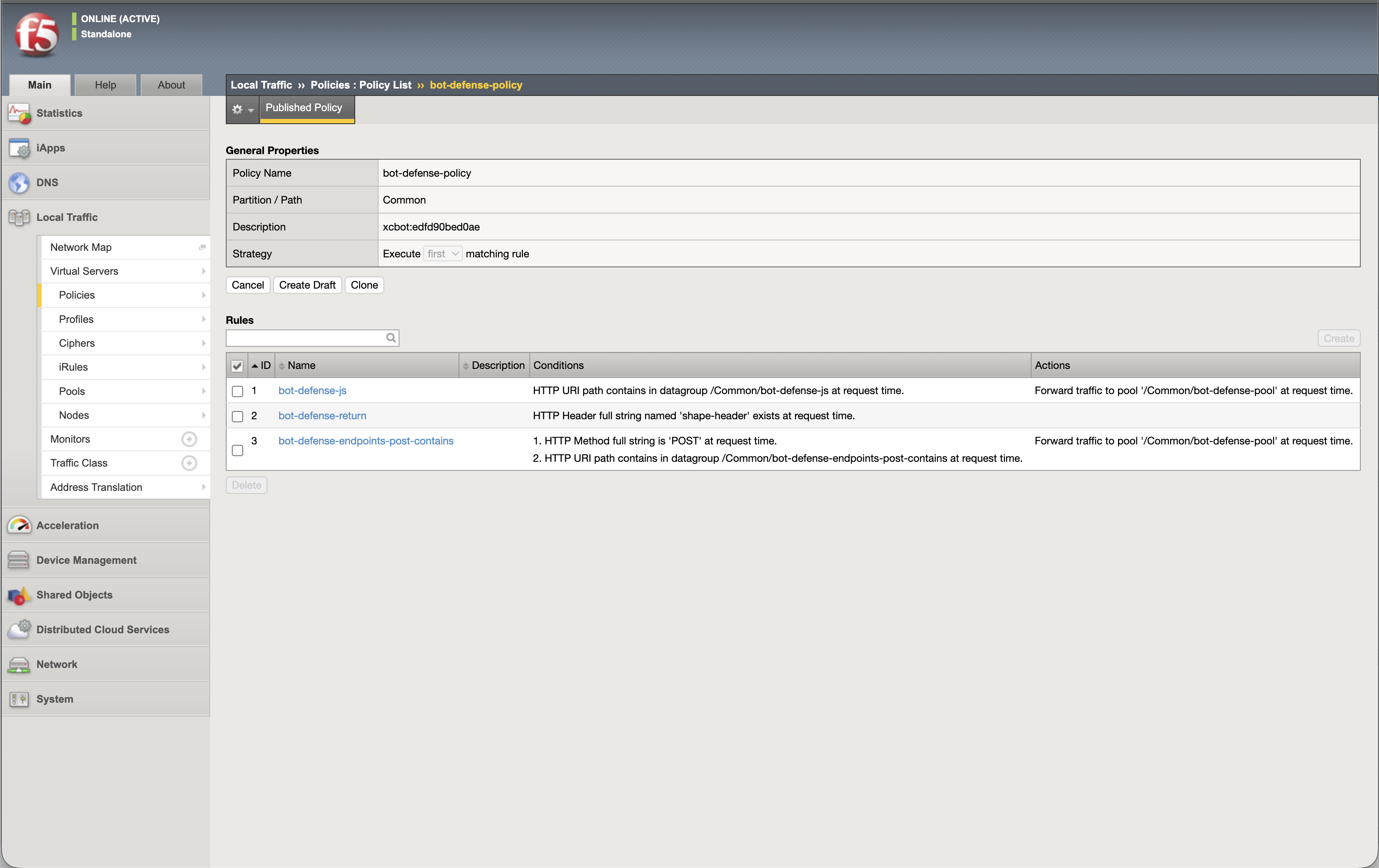Click the Shared Objects icon
The height and width of the screenshot is (868, 1379).
click(x=19, y=595)
